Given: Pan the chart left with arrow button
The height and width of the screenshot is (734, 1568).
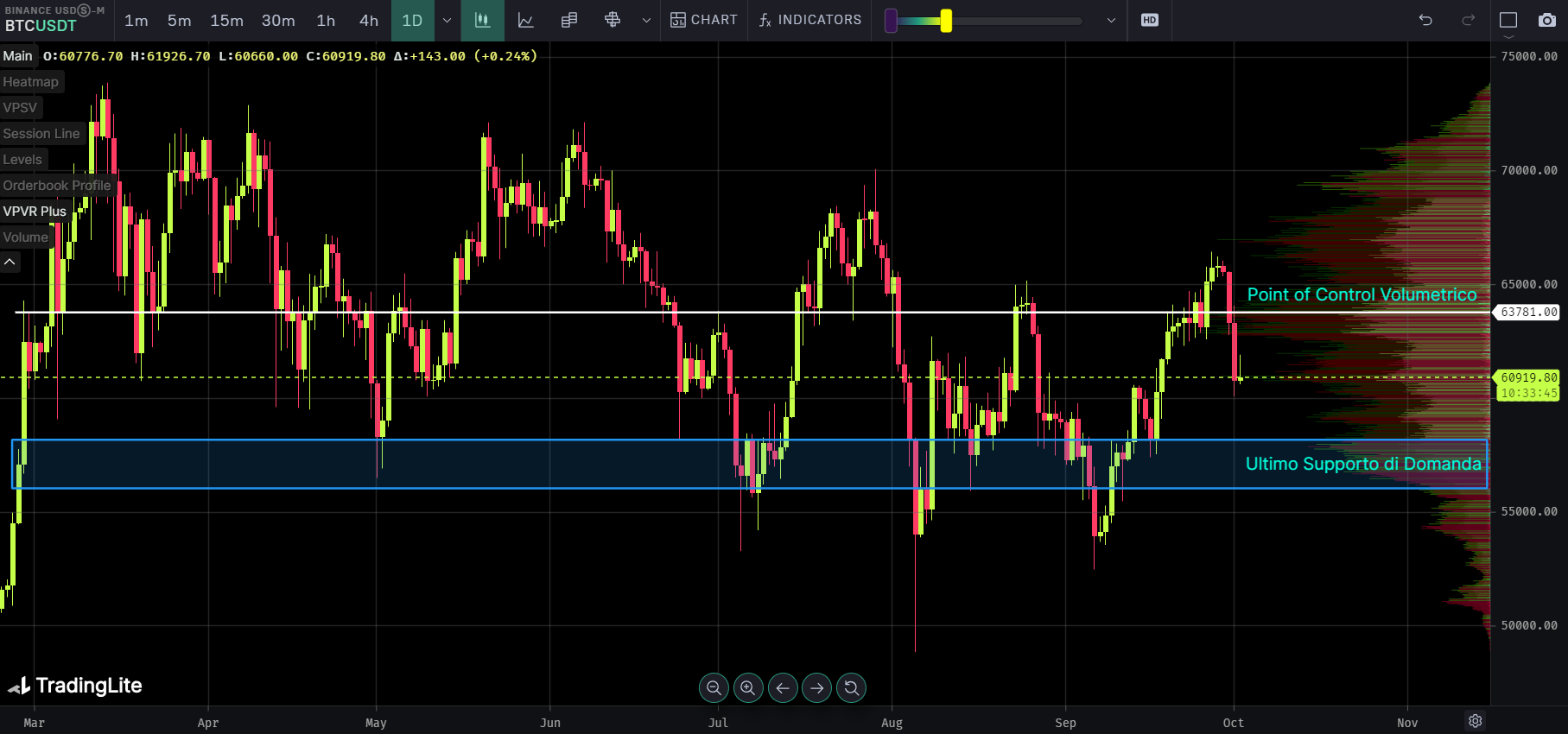Looking at the screenshot, I should tap(783, 687).
